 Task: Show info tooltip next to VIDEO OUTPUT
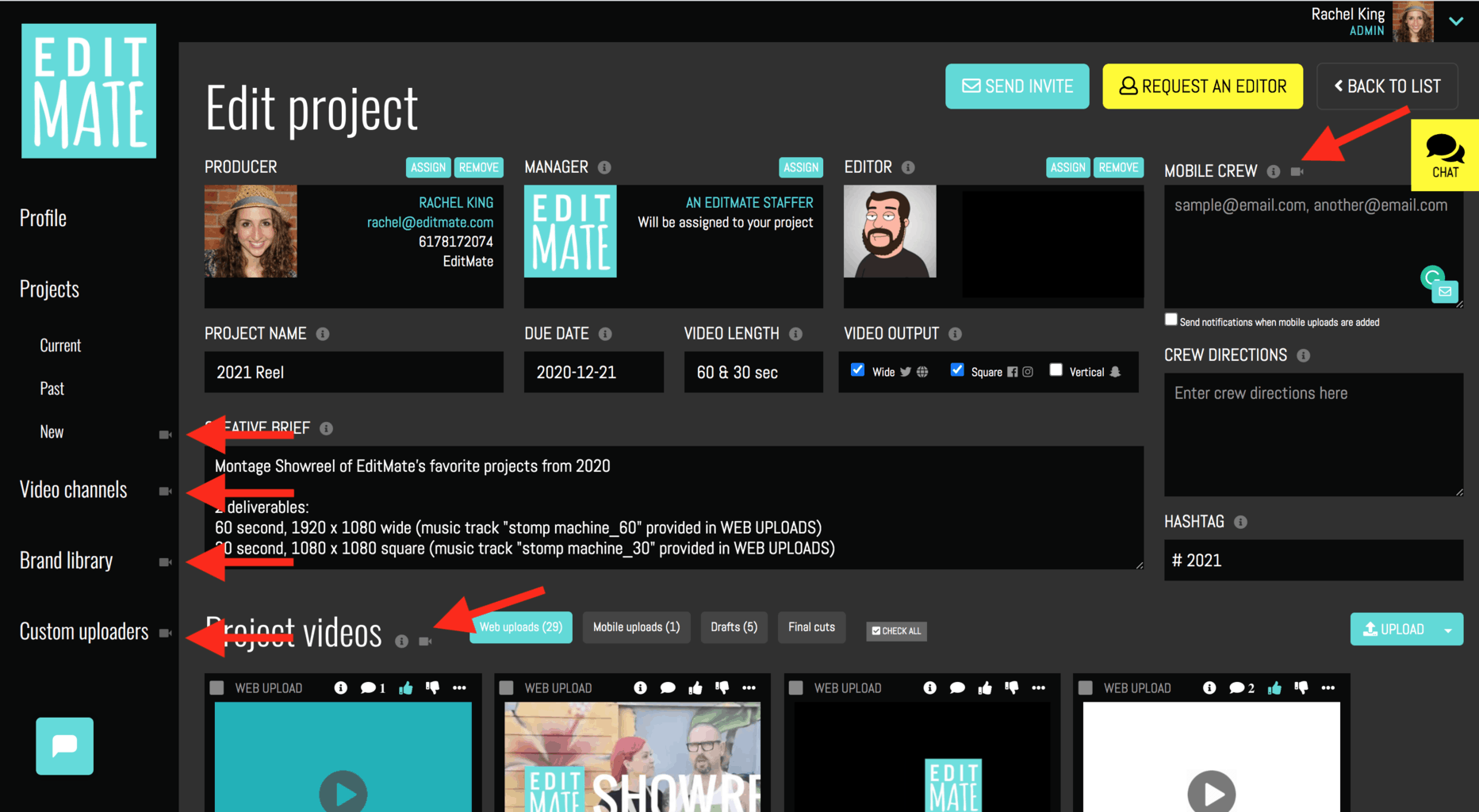955,334
